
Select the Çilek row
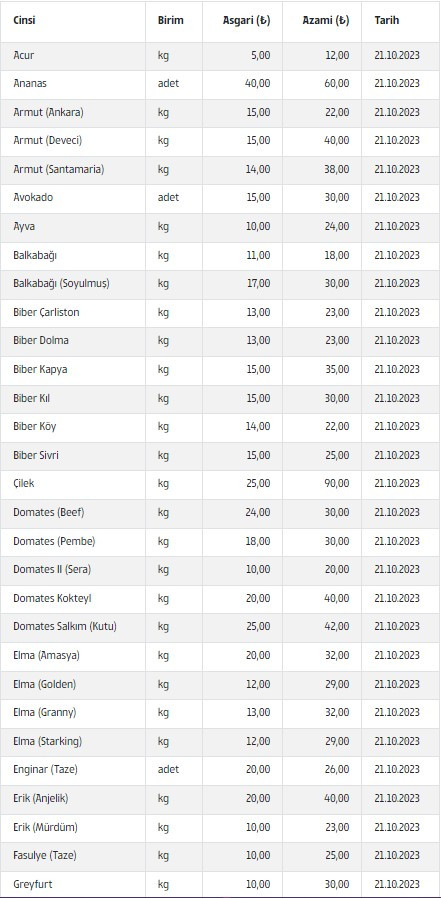pyautogui.click(x=220, y=483)
